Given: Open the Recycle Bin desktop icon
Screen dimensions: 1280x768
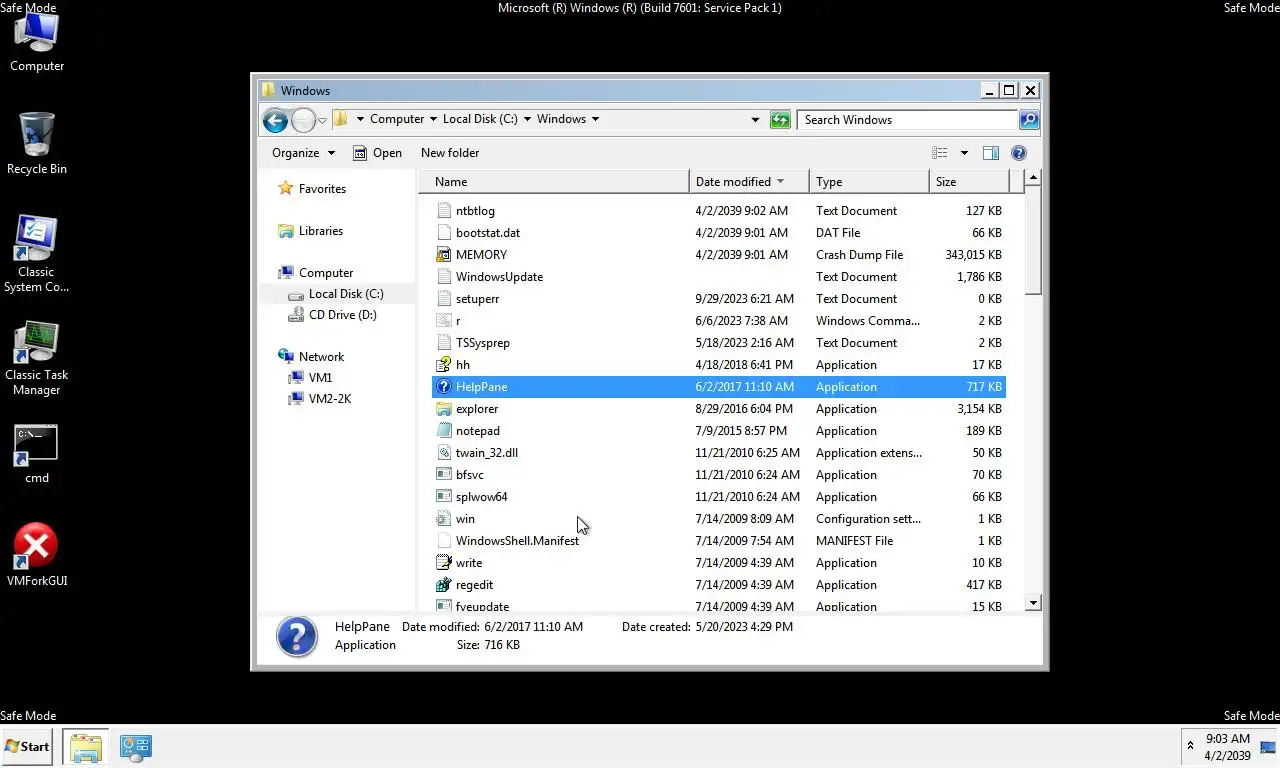Looking at the screenshot, I should 37,144.
